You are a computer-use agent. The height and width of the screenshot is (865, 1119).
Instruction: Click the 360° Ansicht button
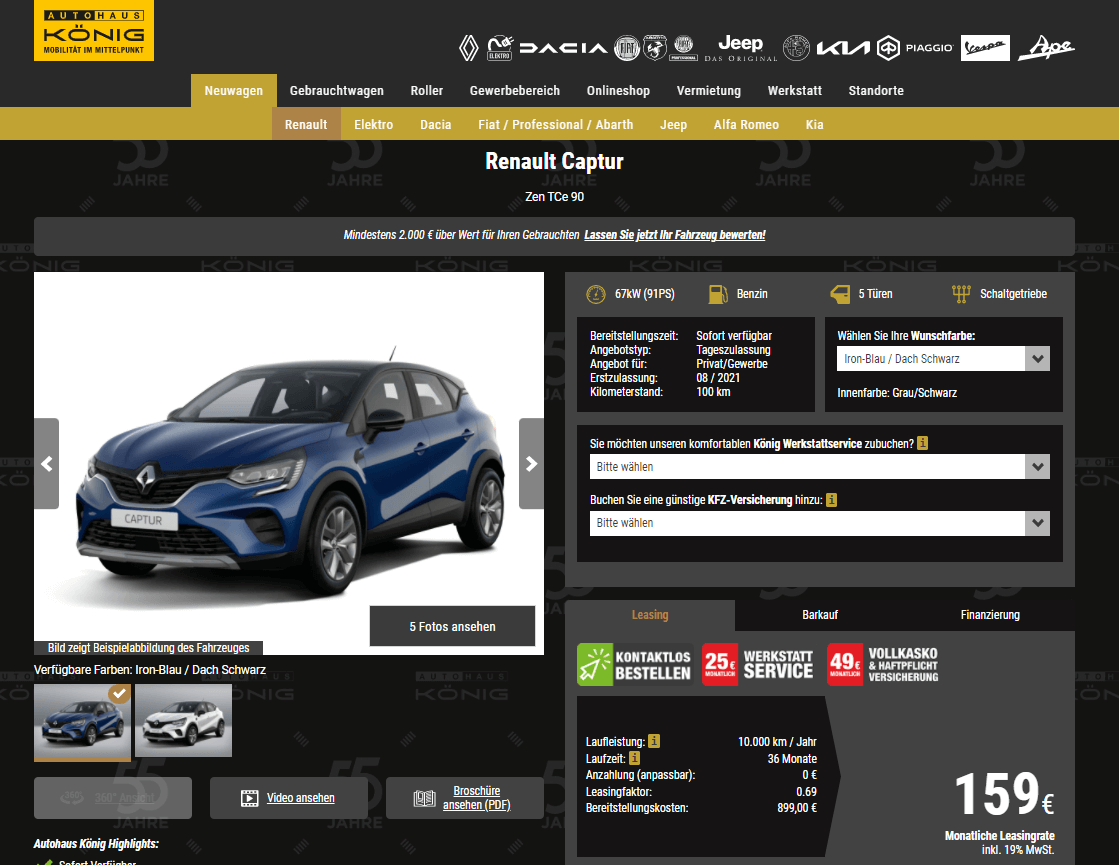(x=113, y=798)
